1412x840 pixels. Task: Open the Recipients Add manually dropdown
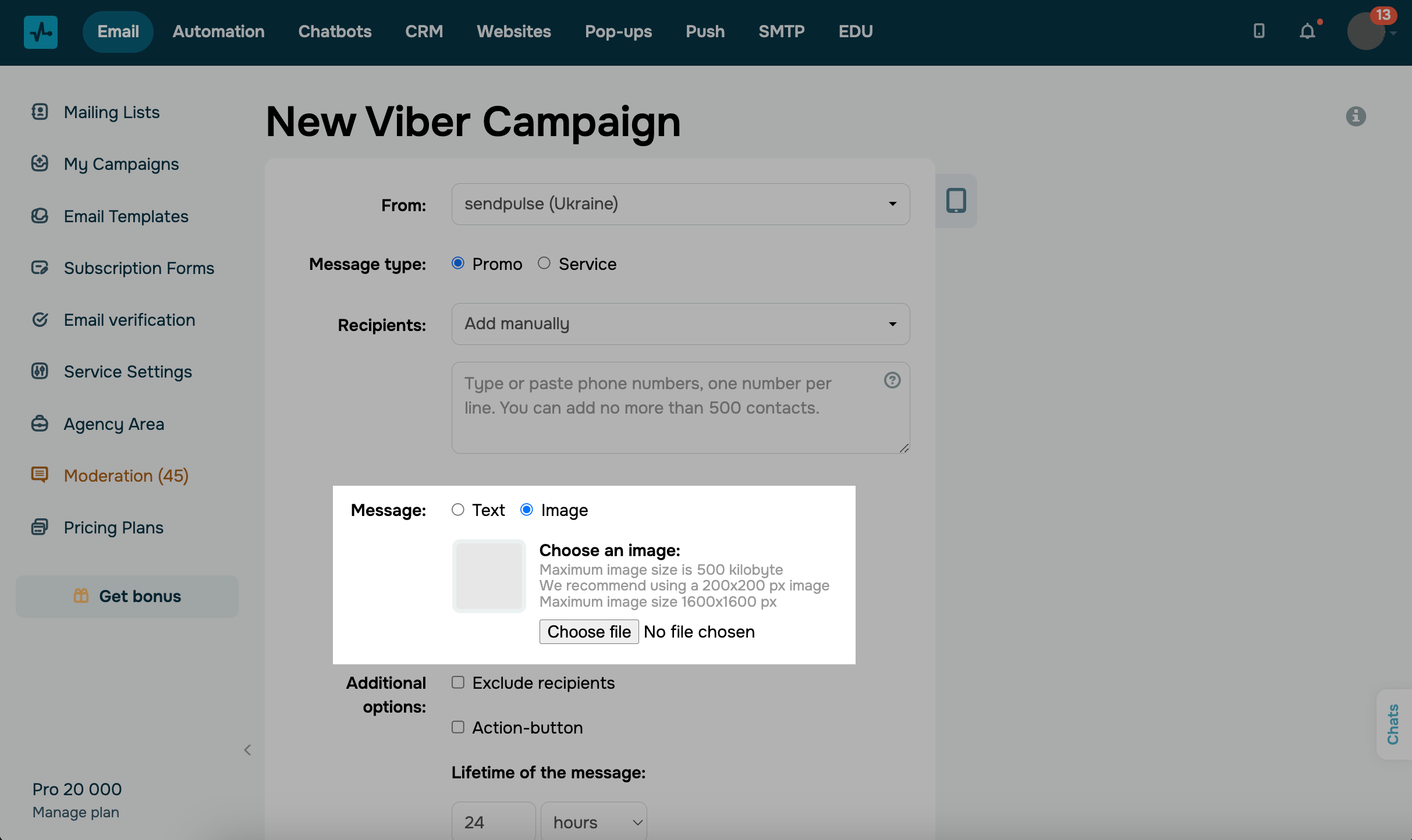(x=680, y=324)
